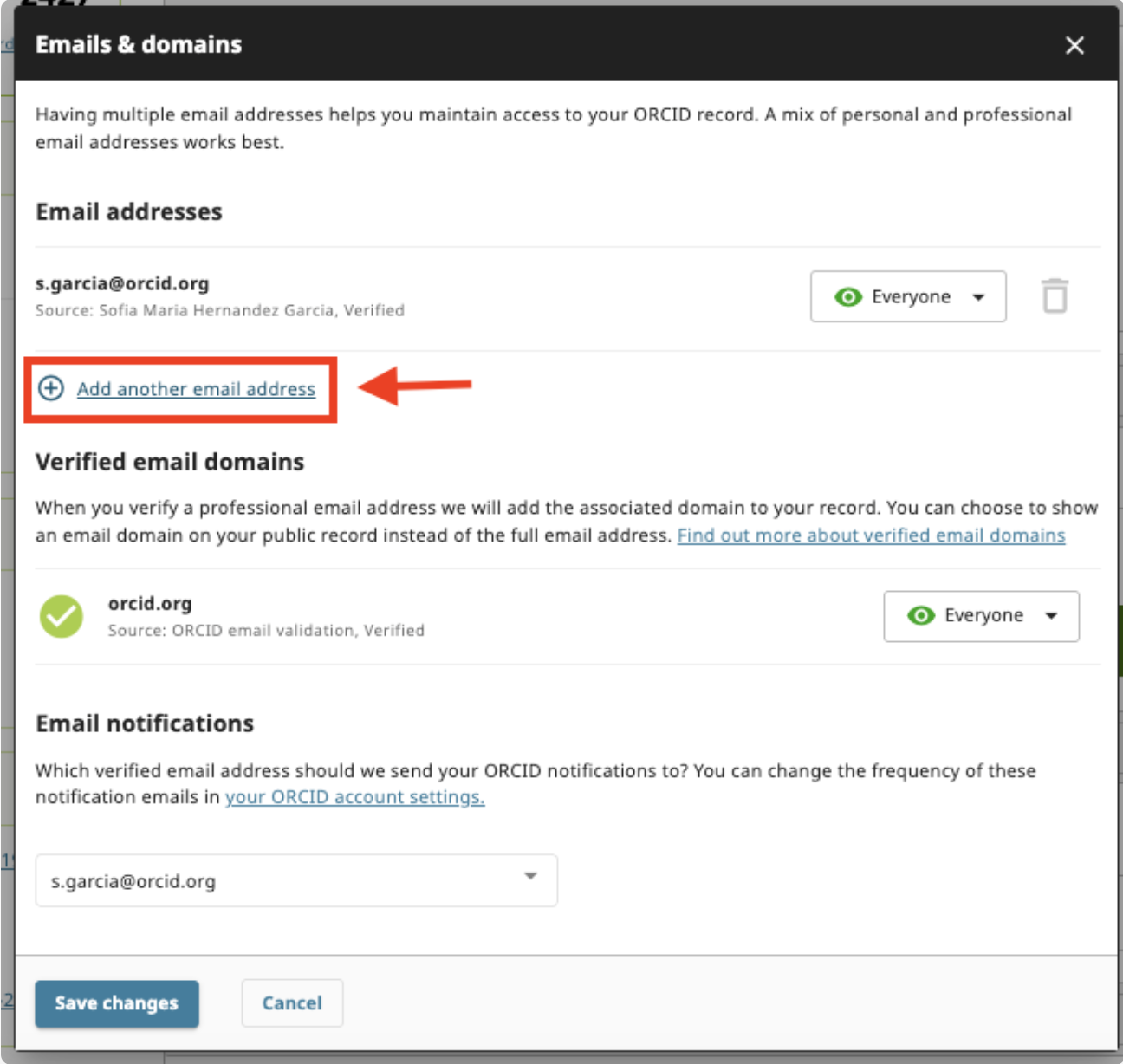Click the arrow on the email visibility dropdown
Image resolution: width=1123 pixels, height=1064 pixels.
978,297
